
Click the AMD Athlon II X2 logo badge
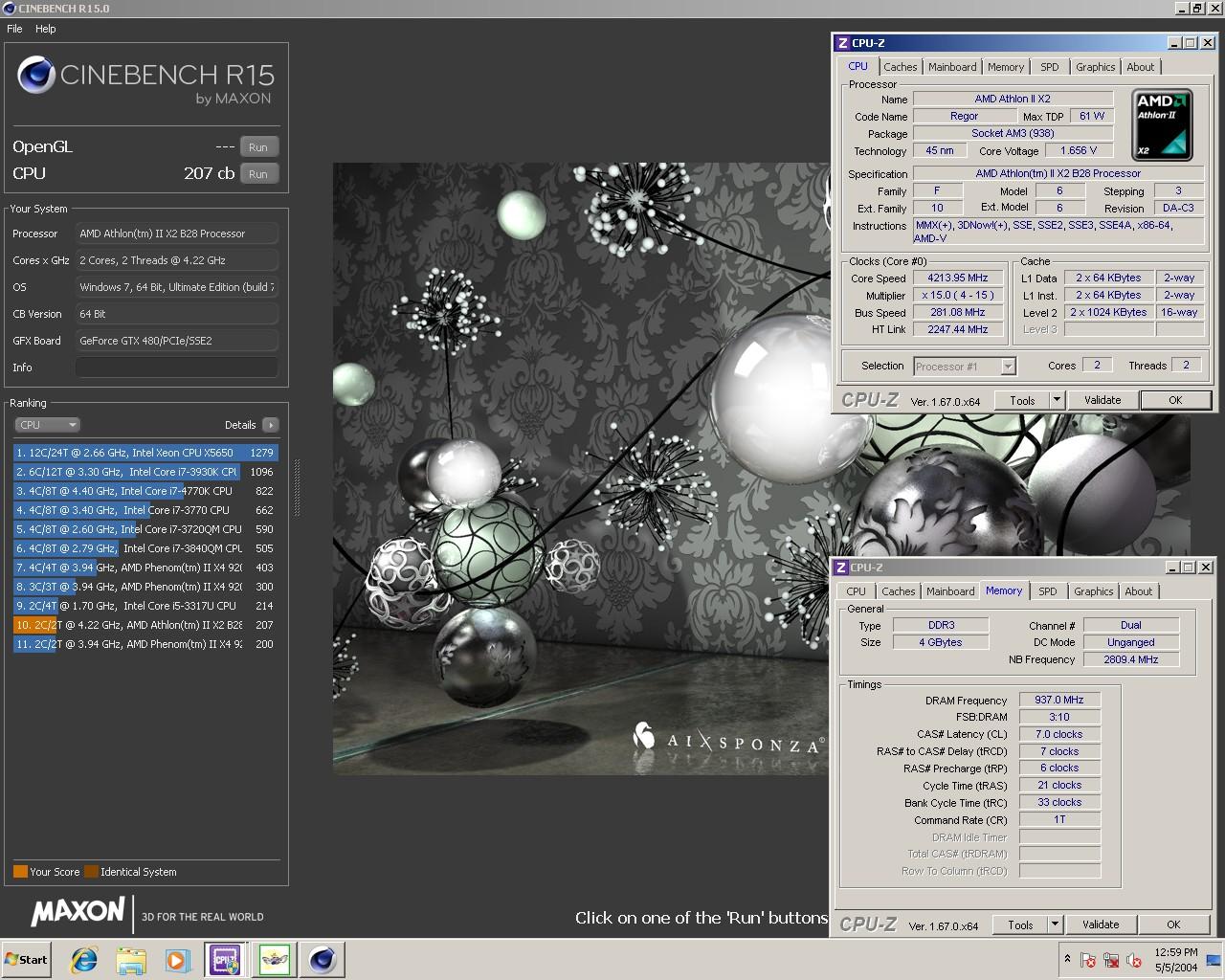tap(1163, 124)
